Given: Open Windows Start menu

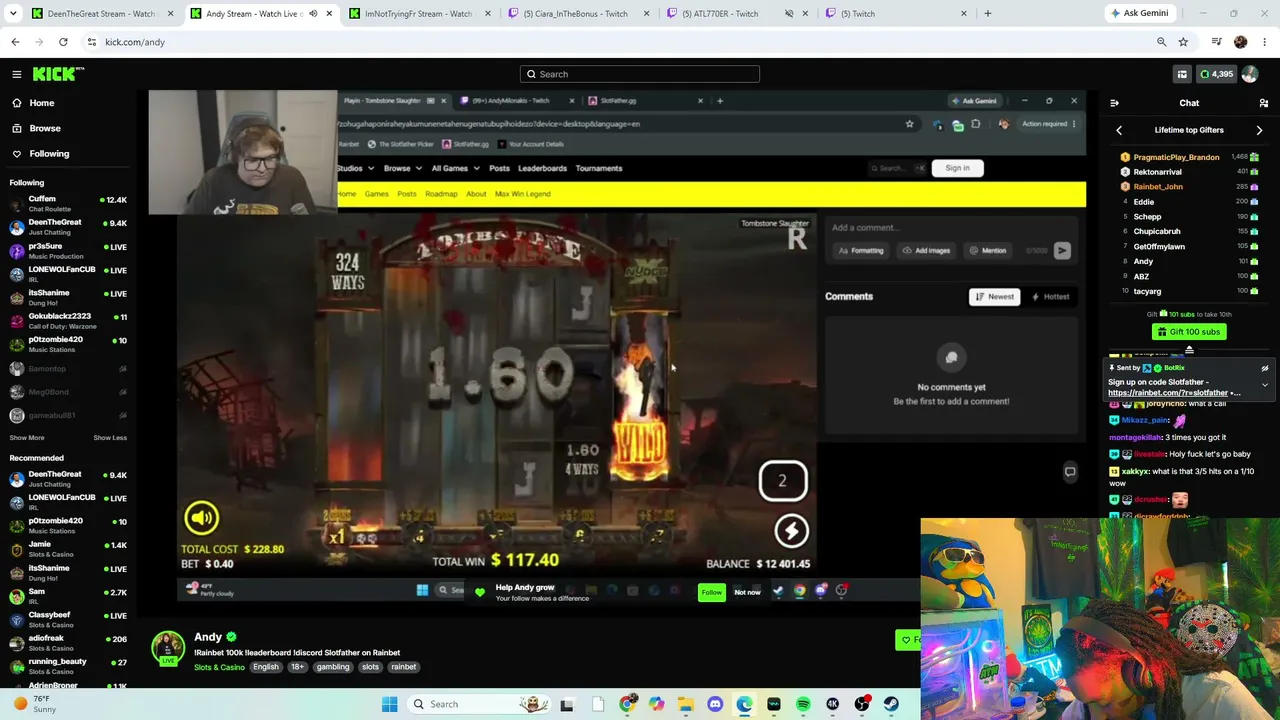Looking at the screenshot, I should [x=390, y=704].
